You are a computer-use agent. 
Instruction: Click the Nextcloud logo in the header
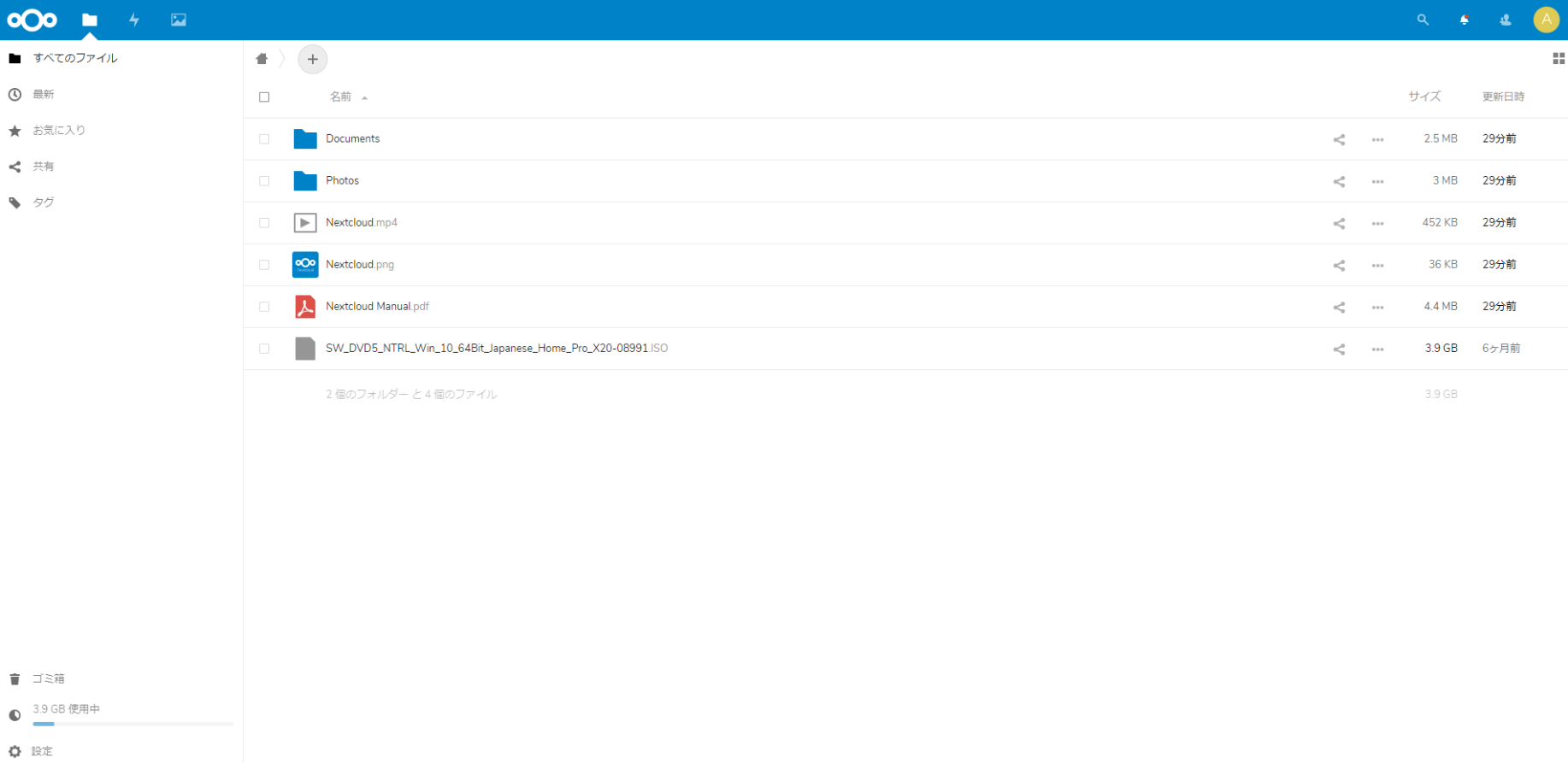(x=32, y=20)
